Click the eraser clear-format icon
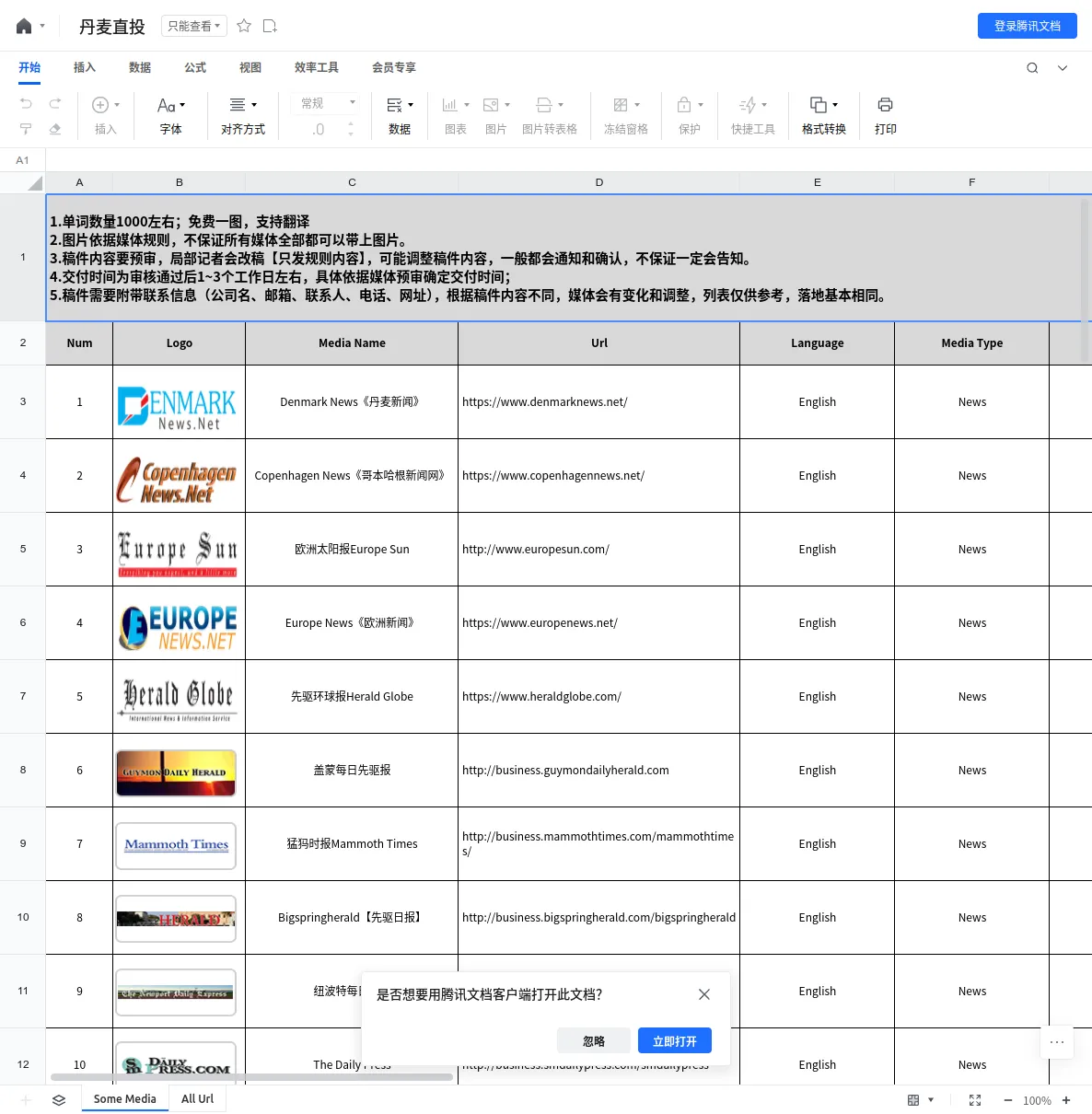The image size is (1092, 1114). coord(55,129)
